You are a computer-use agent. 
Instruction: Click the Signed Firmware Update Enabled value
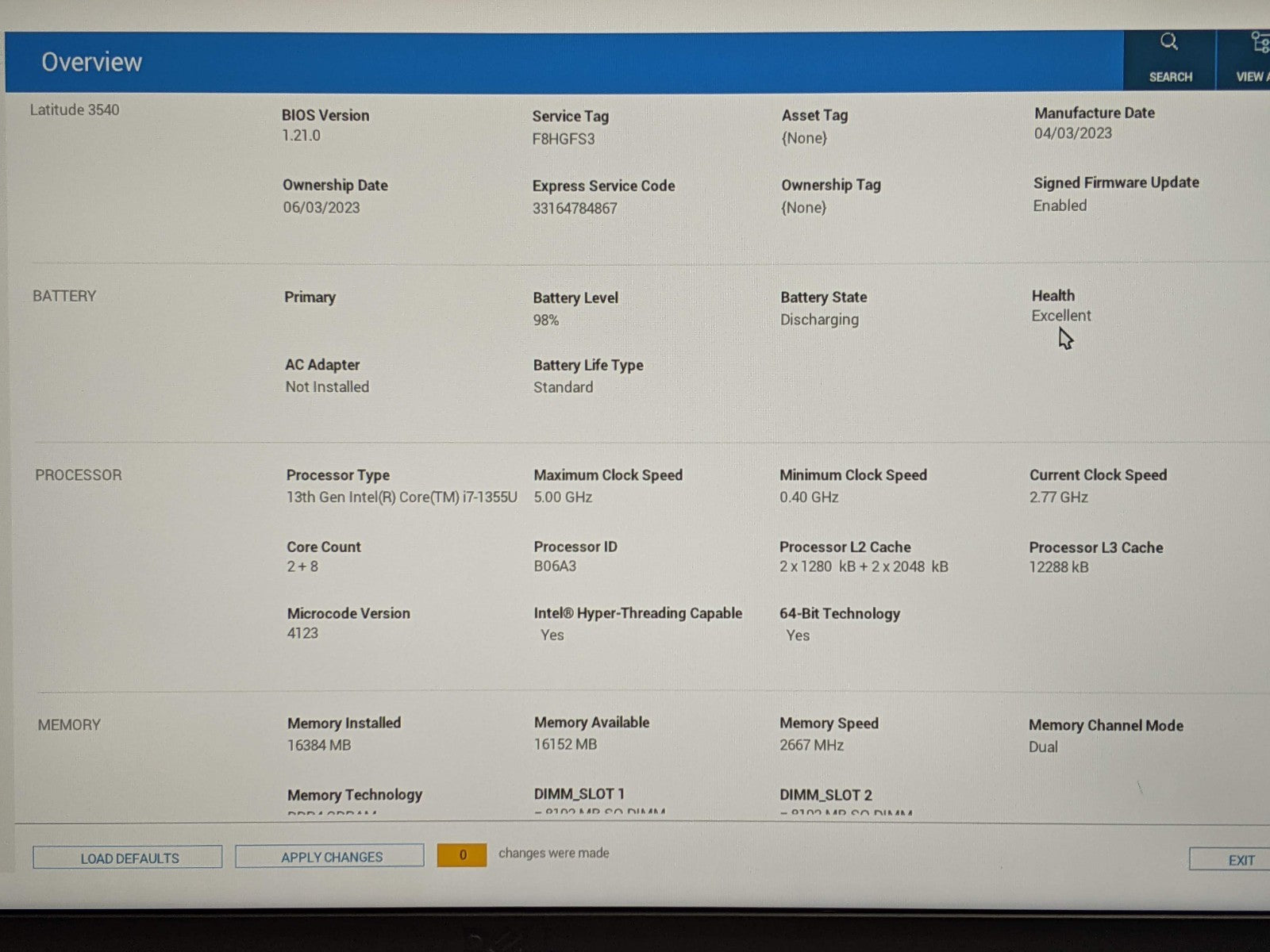(1060, 205)
